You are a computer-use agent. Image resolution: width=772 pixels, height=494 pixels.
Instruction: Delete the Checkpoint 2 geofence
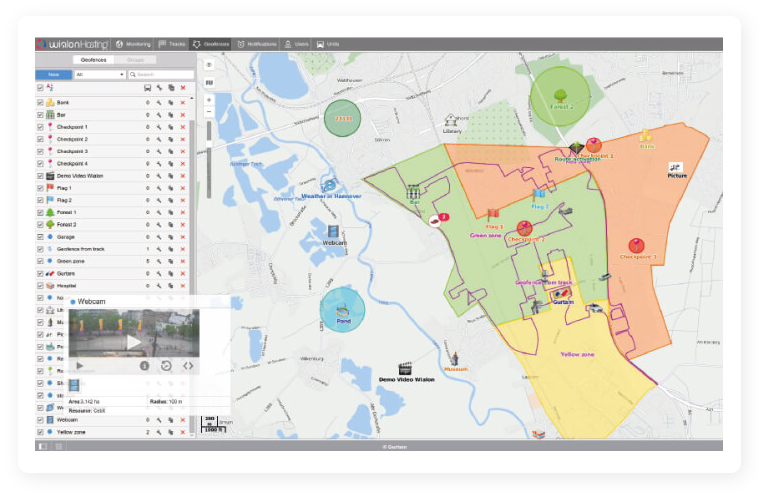[183, 139]
